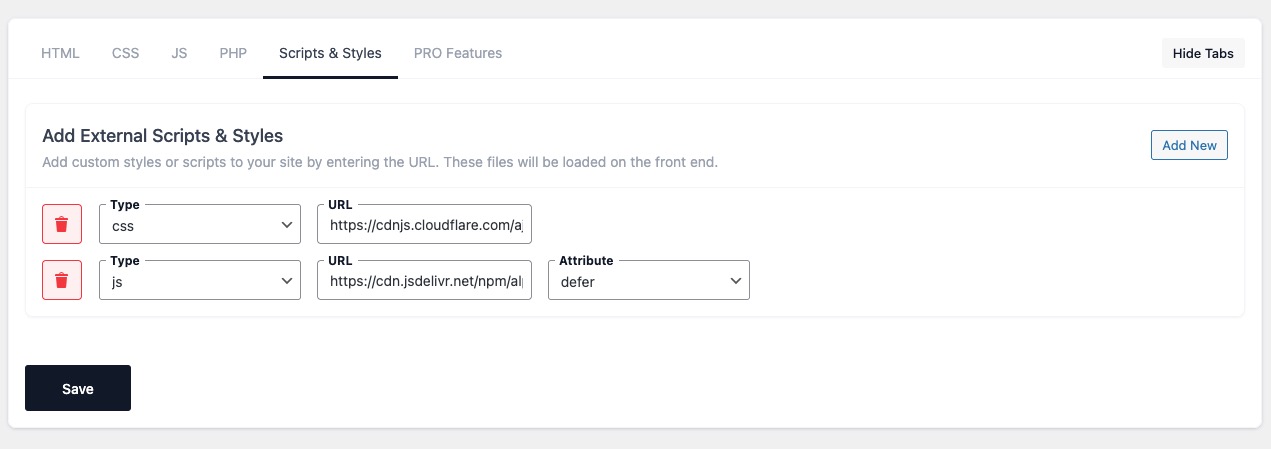This screenshot has width=1271, height=449.
Task: Focus the cdn.jsdelivr.net URL field
Action: click(x=424, y=282)
